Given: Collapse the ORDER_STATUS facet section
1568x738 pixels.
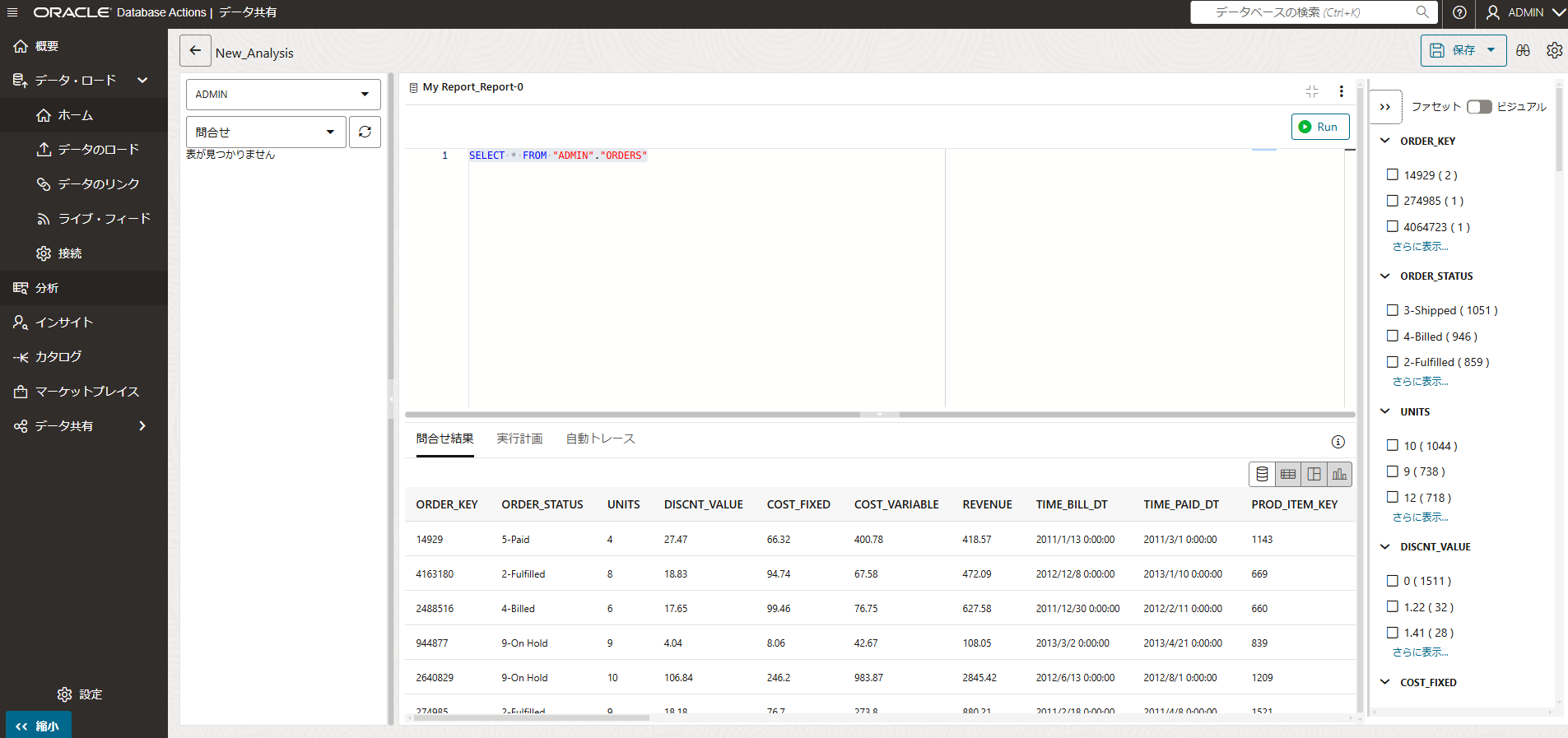Looking at the screenshot, I should pos(1385,276).
